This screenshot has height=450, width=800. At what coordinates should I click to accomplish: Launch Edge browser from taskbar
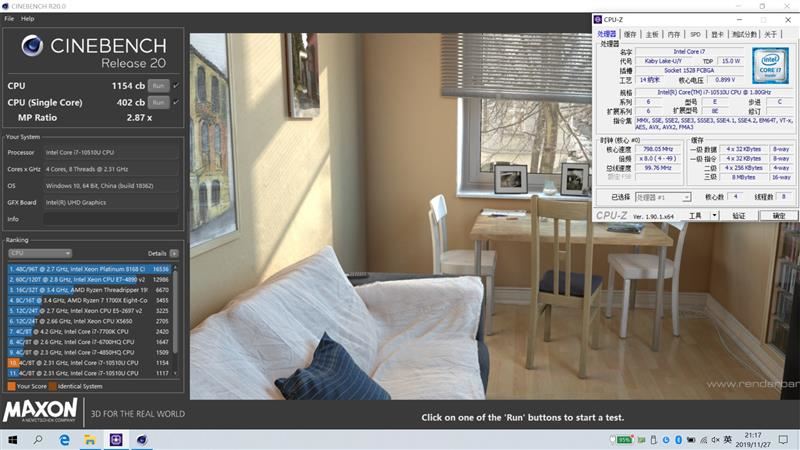(x=65, y=440)
